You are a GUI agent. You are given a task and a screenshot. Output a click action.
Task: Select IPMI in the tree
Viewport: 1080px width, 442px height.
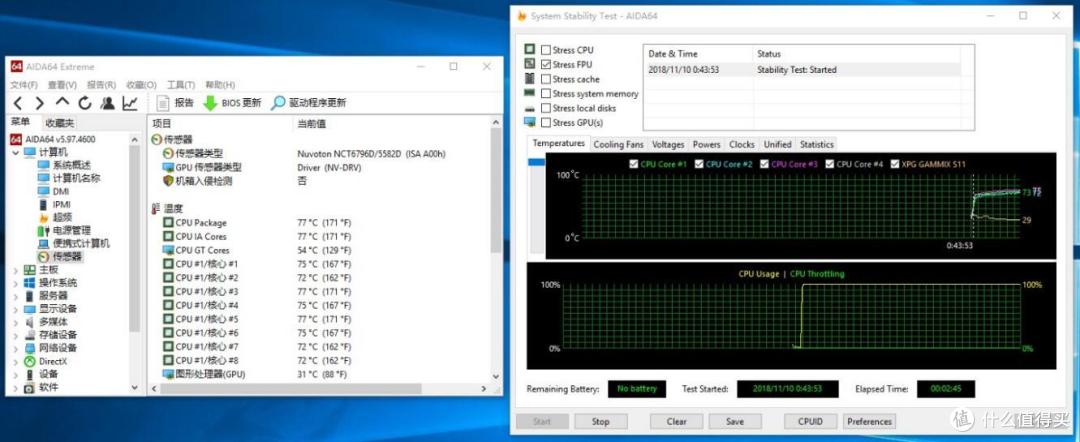54,204
